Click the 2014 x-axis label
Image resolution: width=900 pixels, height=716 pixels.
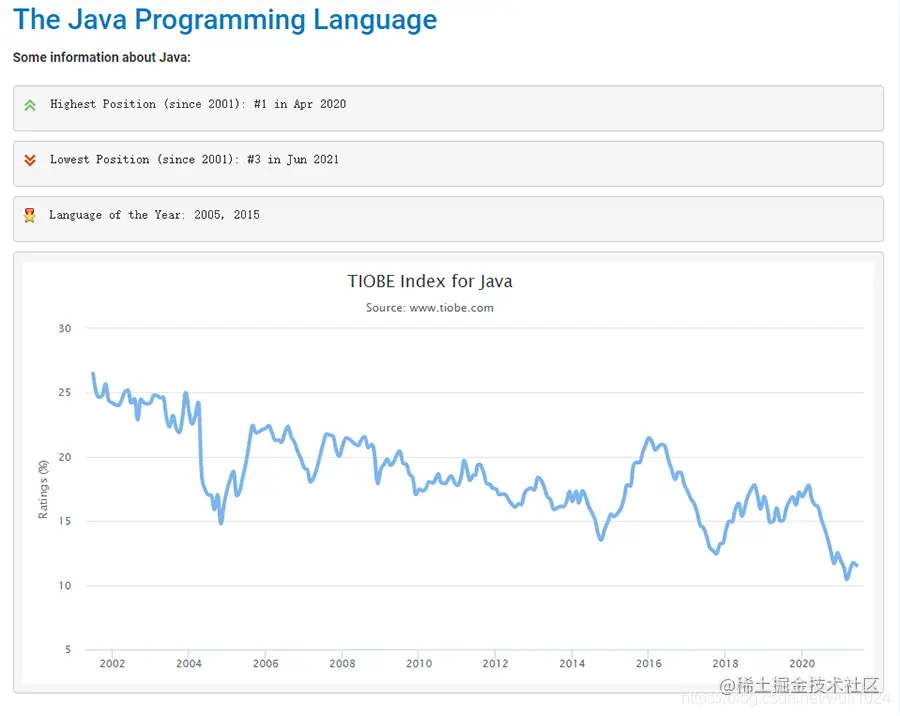click(572, 664)
